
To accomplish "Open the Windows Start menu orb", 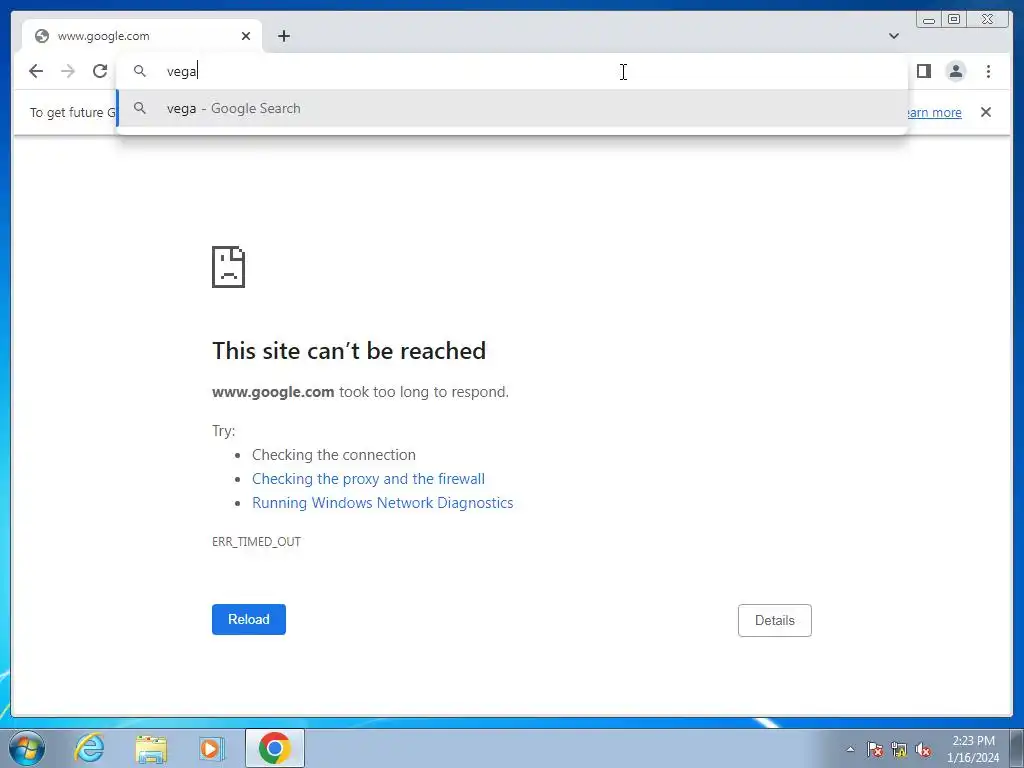I will click(27, 748).
